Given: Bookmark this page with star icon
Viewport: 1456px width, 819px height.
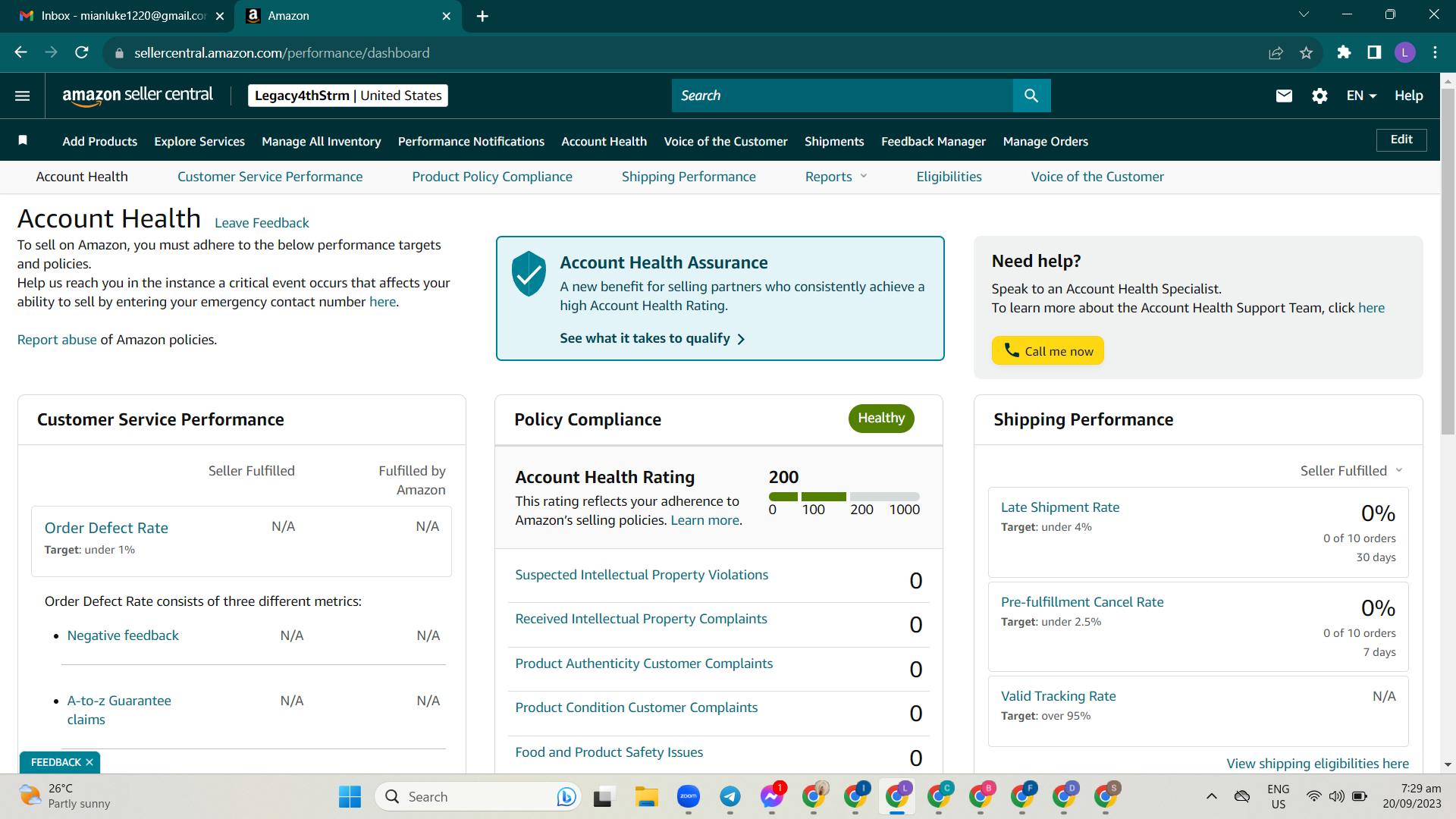Looking at the screenshot, I should [x=1306, y=52].
